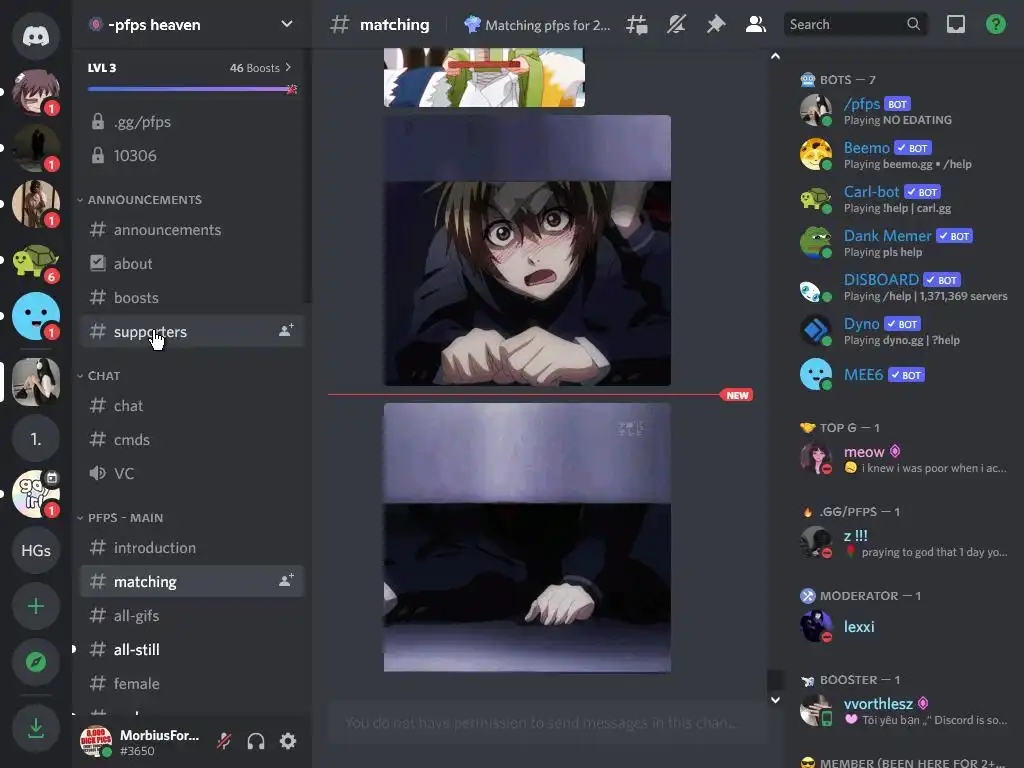Open Beemo bot profile
The height and width of the screenshot is (768, 1024).
[x=905, y=155]
